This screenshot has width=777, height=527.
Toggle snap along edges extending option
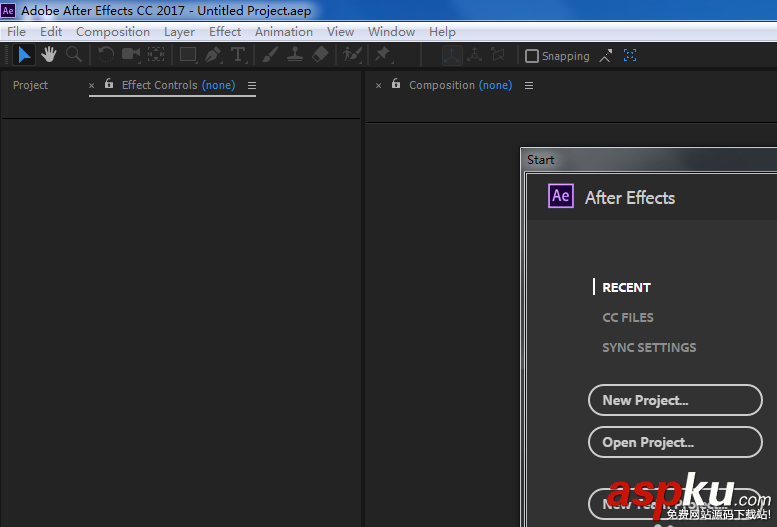tap(606, 56)
